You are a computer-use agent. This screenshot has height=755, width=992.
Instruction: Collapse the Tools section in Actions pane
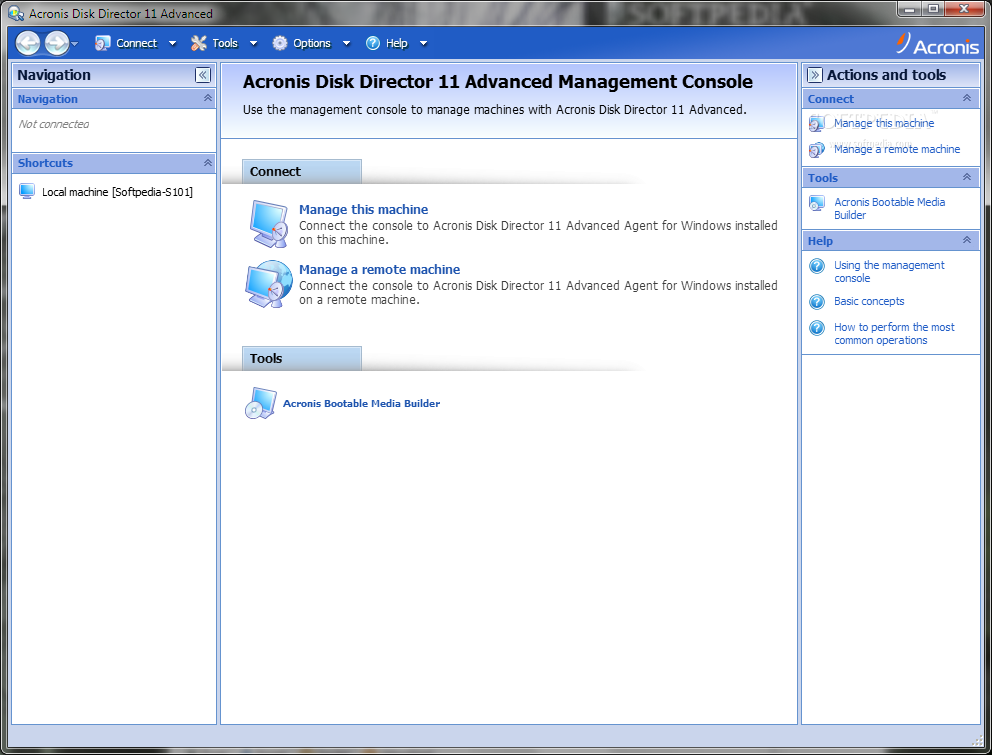click(x=967, y=177)
